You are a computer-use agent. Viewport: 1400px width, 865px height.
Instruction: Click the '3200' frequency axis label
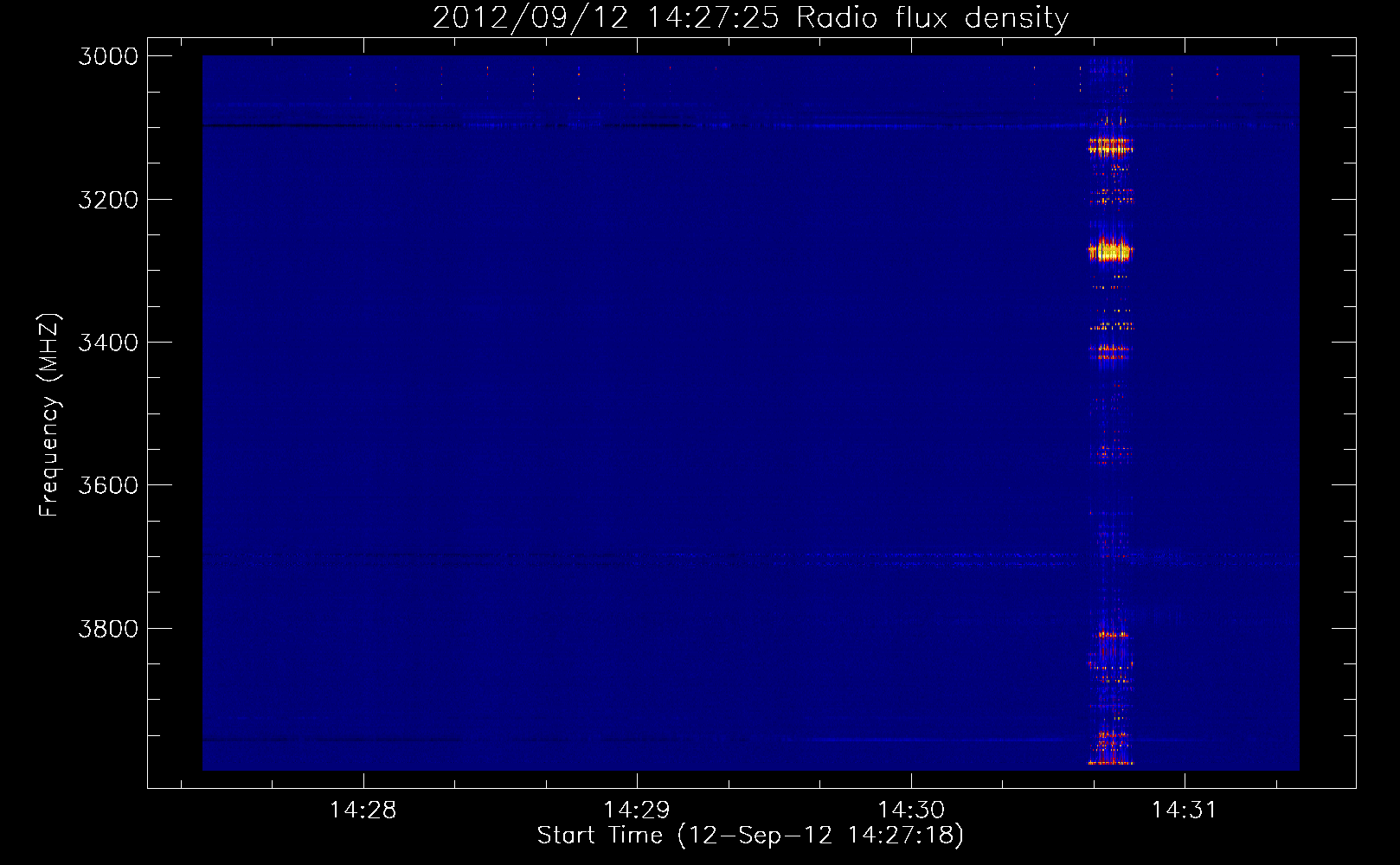coord(108,200)
